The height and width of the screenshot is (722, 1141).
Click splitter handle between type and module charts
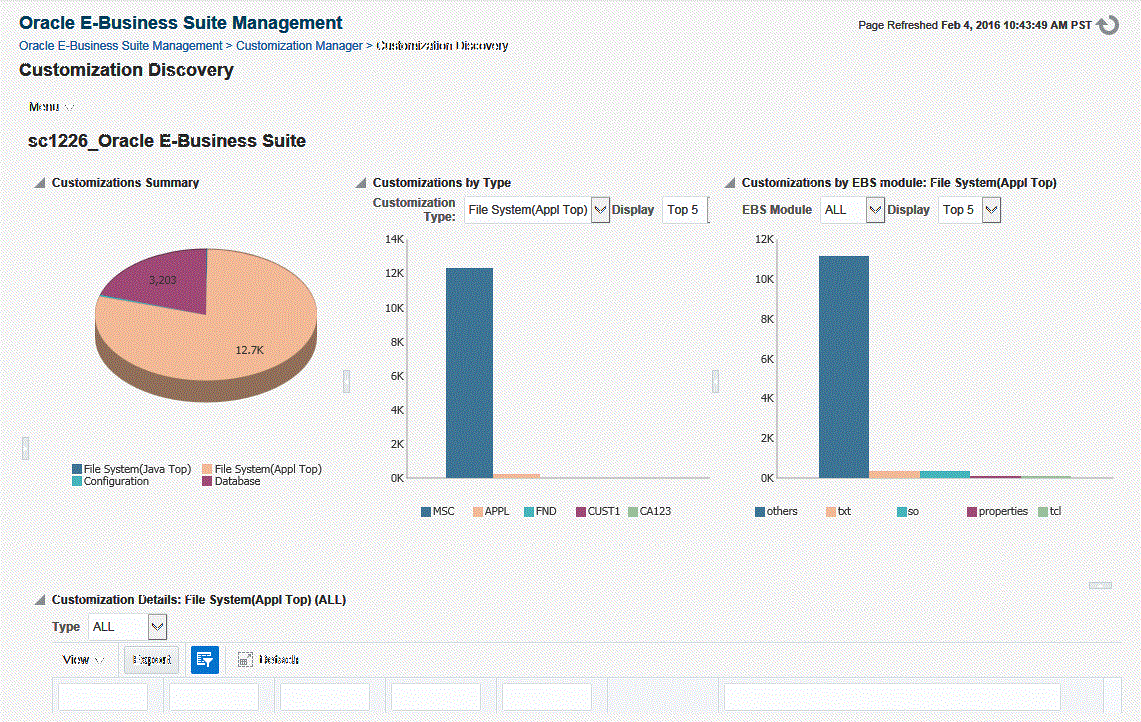715,381
